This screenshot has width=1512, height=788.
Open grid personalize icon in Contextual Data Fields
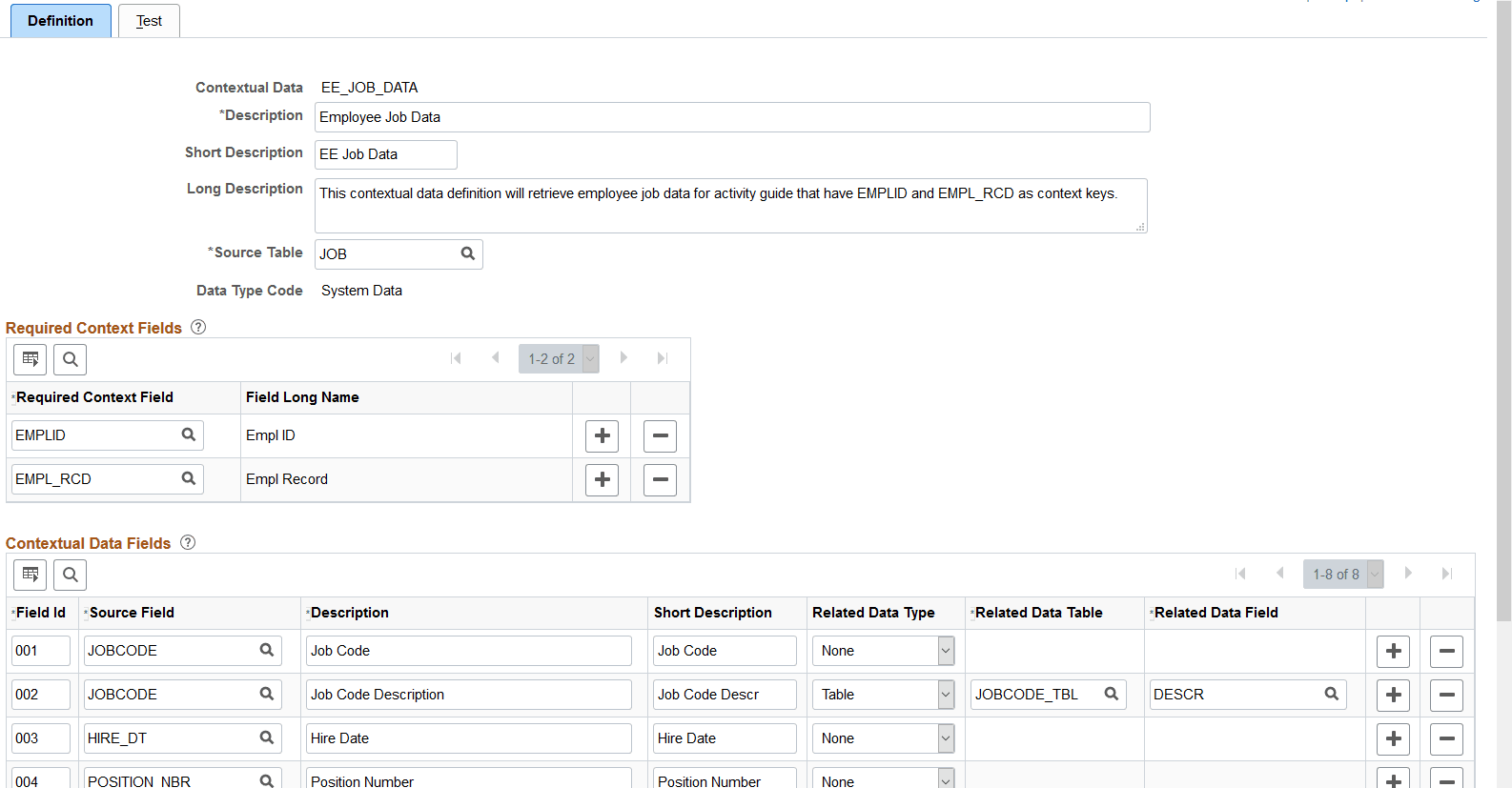31,575
